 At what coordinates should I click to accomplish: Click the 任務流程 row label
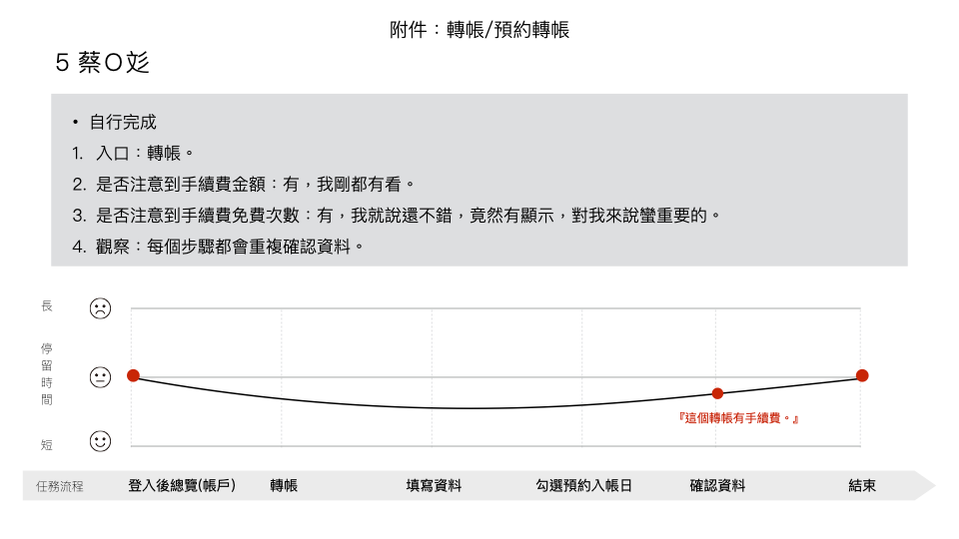click(x=59, y=486)
